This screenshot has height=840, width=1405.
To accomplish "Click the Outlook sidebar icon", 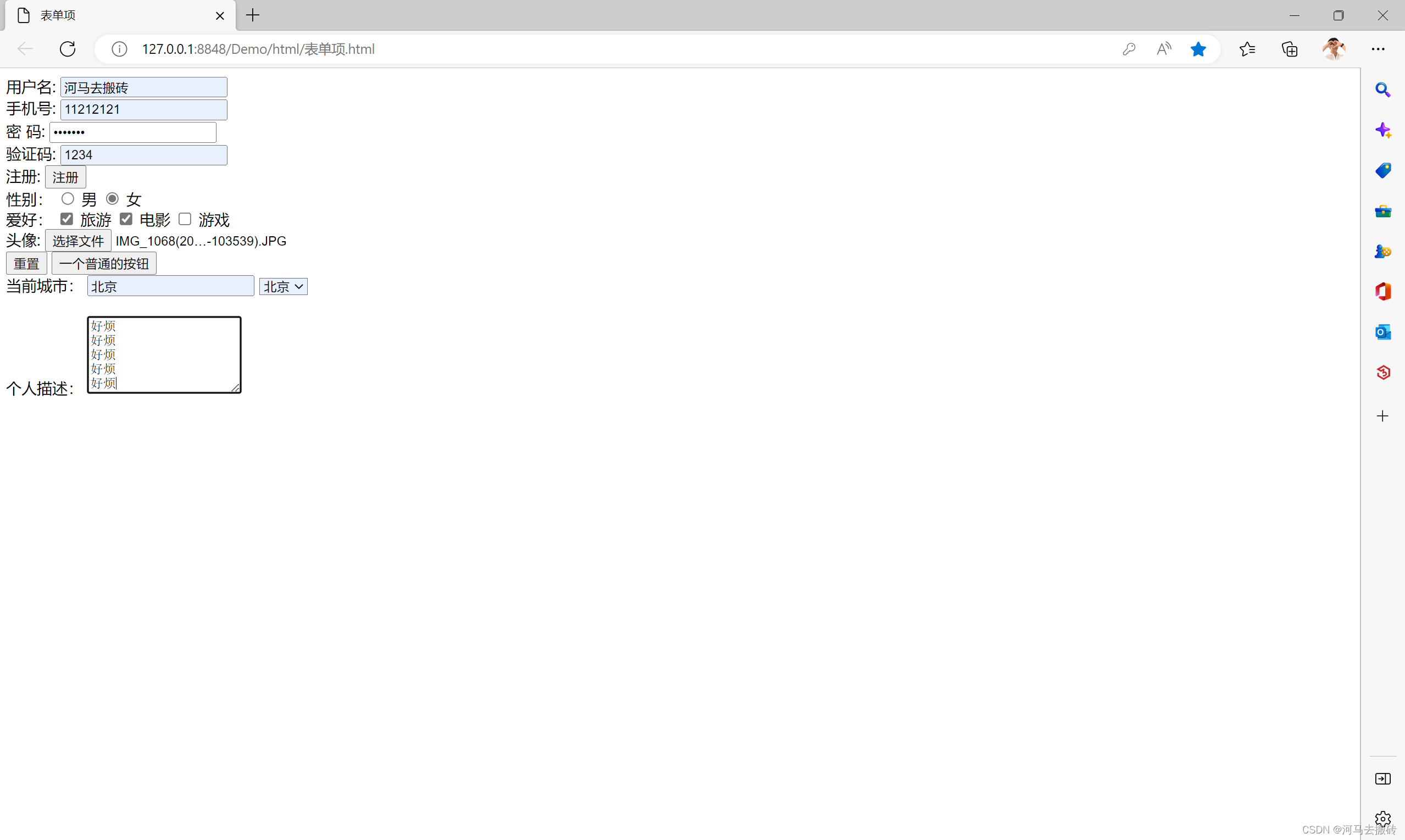I will click(x=1384, y=332).
